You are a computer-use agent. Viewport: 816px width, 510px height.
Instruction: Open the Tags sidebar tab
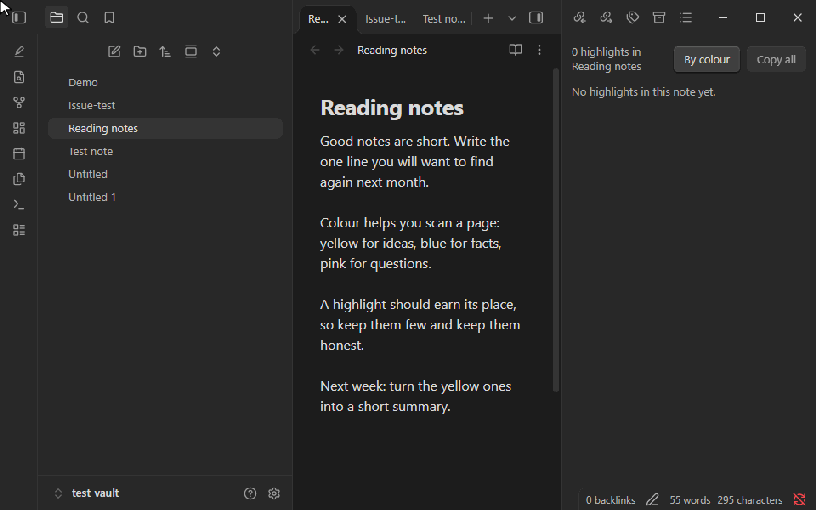pyautogui.click(x=633, y=18)
